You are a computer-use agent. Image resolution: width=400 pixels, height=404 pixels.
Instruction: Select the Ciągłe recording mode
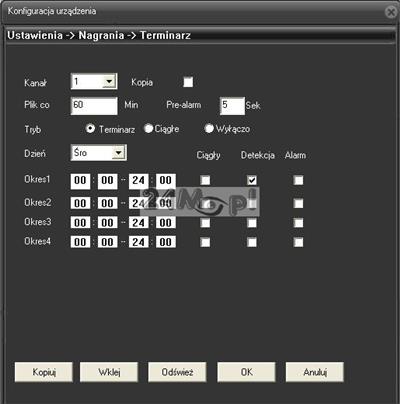click(x=148, y=128)
